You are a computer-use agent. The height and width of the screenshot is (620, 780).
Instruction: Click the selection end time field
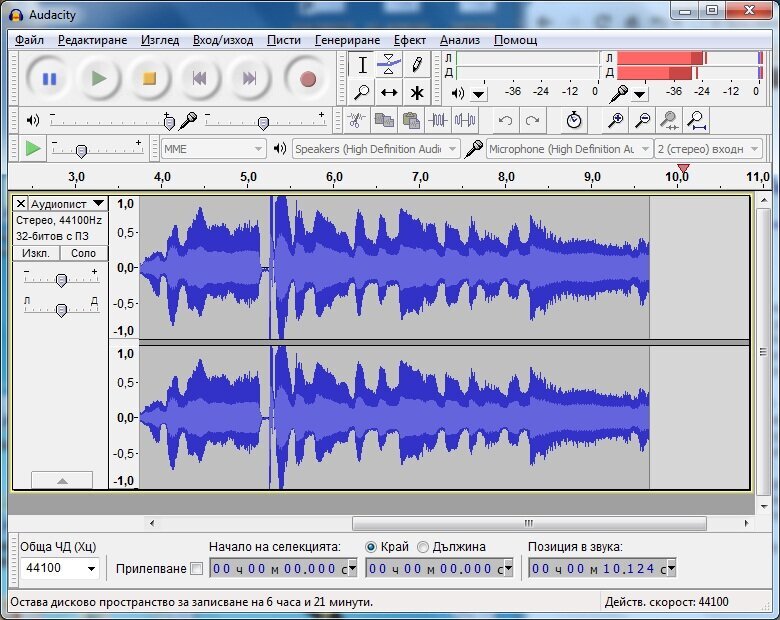tap(439, 568)
